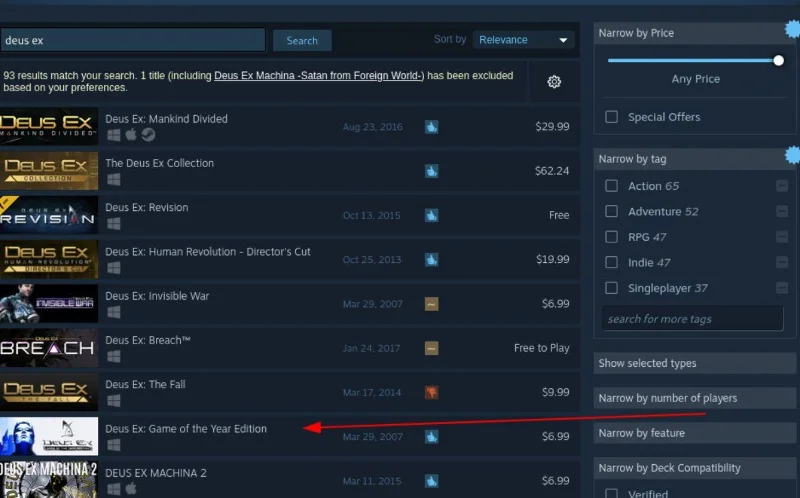Viewport: 800px width, 498px height.
Task: Open Deus Ex: Breach result title
Action: pos(148,340)
